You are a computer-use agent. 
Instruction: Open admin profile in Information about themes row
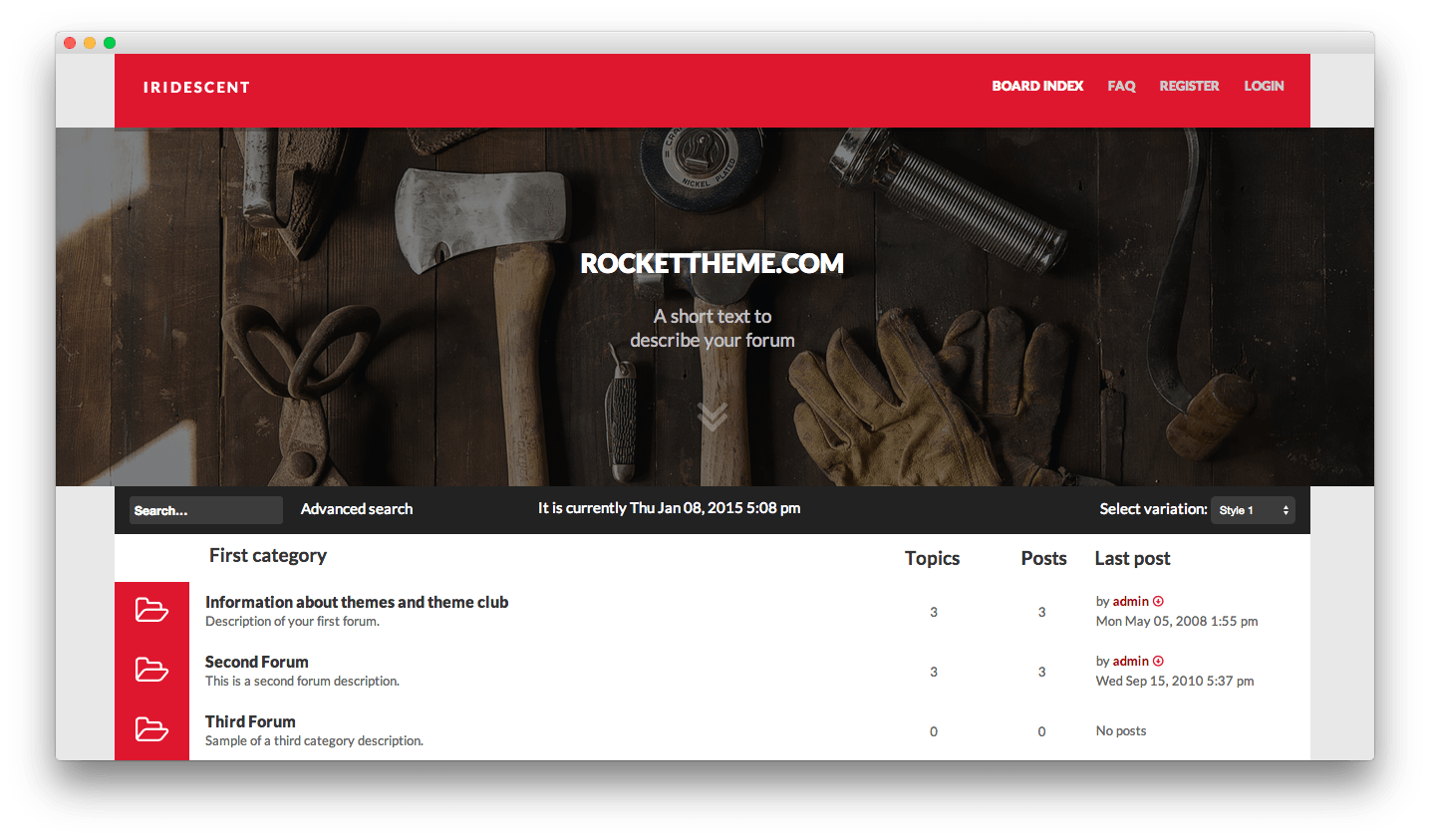[x=1130, y=602]
